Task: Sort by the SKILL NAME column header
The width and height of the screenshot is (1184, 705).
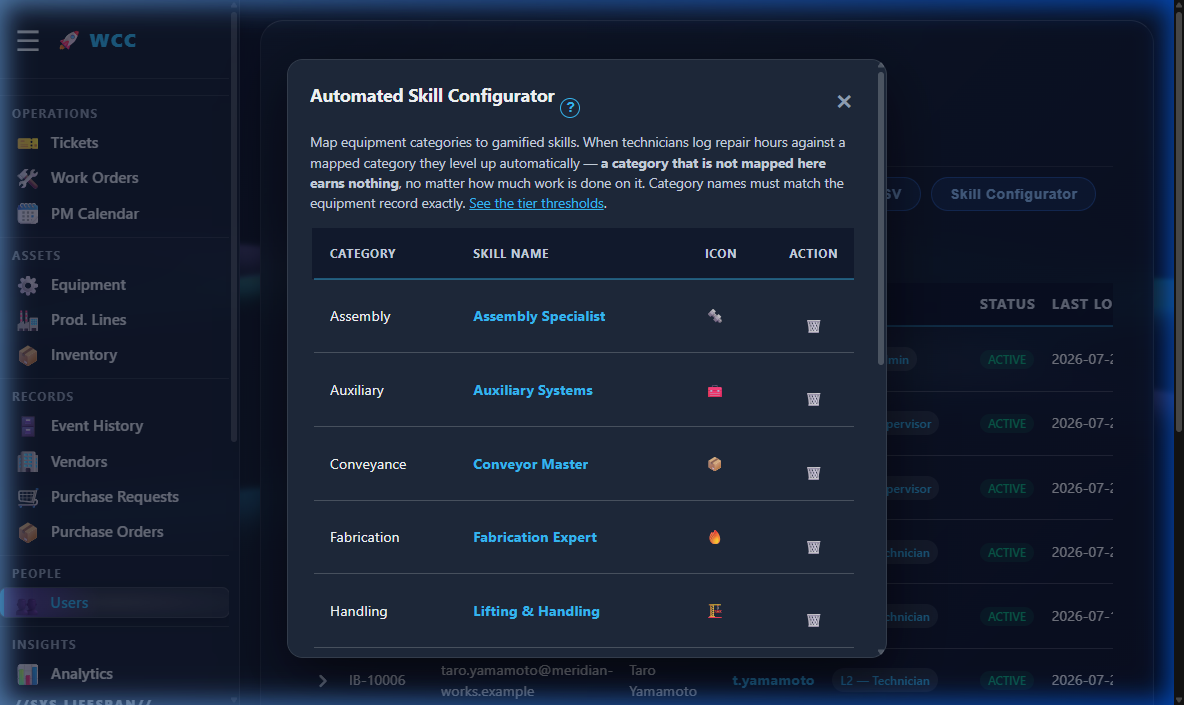Action: click(x=510, y=254)
